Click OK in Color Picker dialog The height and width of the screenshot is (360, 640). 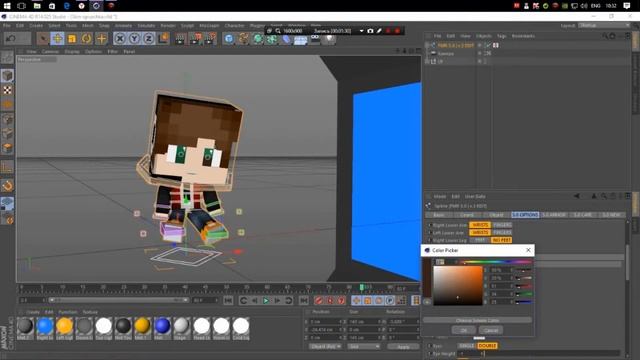pos(464,330)
